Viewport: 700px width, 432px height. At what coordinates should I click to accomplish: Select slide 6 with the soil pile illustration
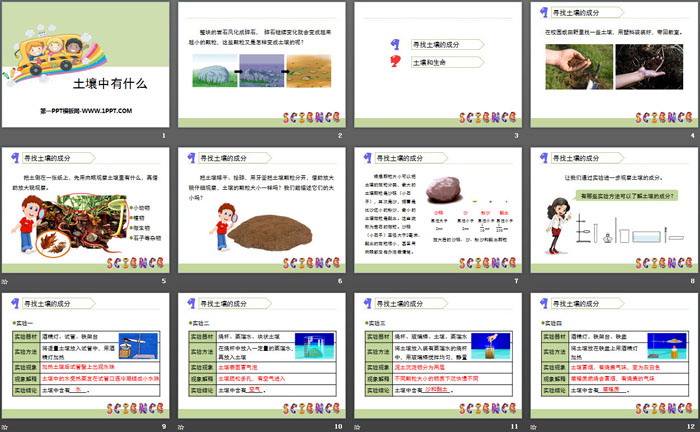(x=262, y=210)
